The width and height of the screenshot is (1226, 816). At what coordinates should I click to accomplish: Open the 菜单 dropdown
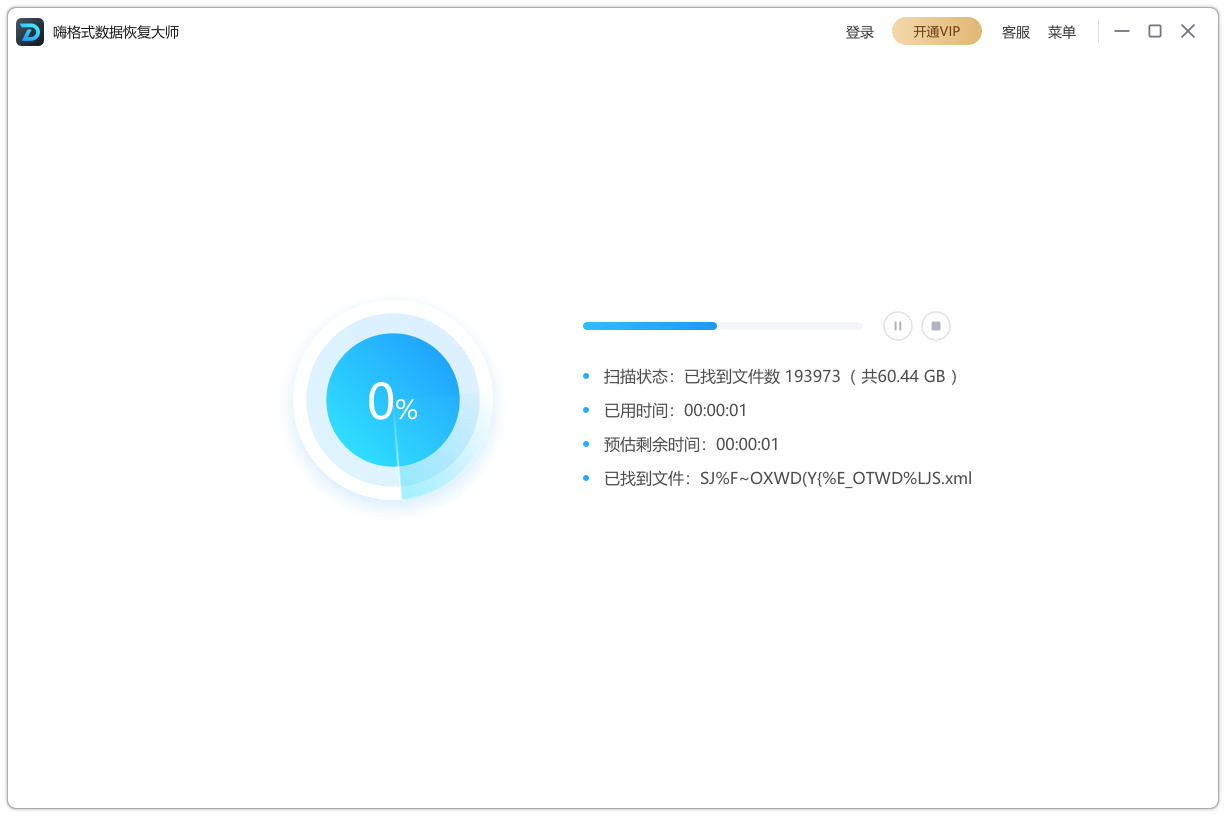pyautogui.click(x=1062, y=31)
